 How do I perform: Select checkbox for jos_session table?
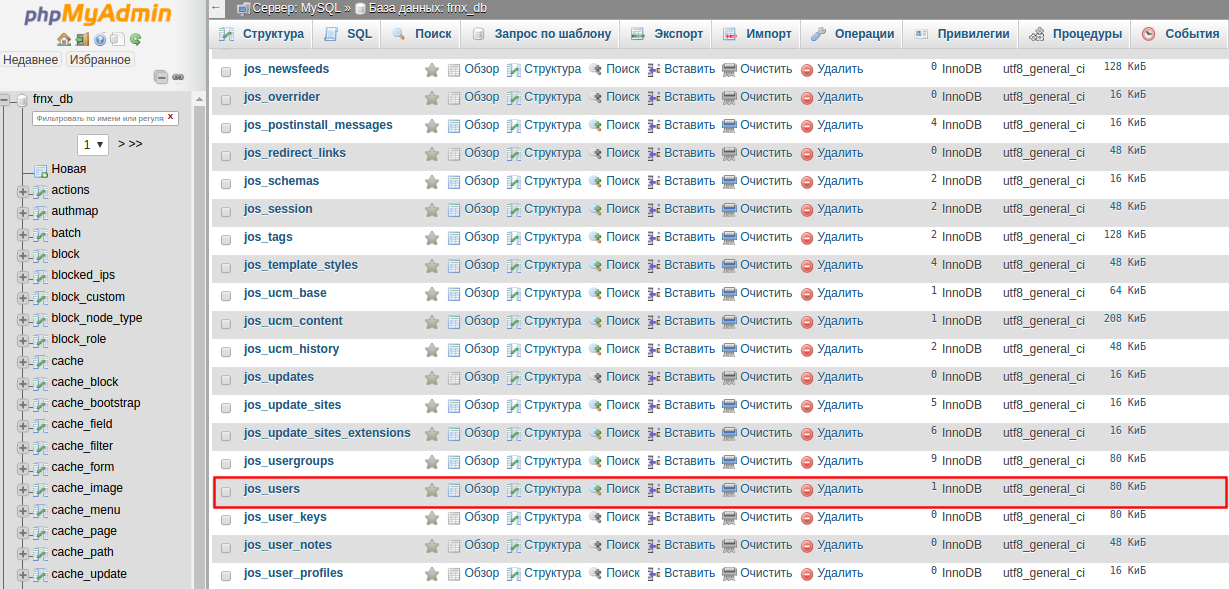pos(226,211)
